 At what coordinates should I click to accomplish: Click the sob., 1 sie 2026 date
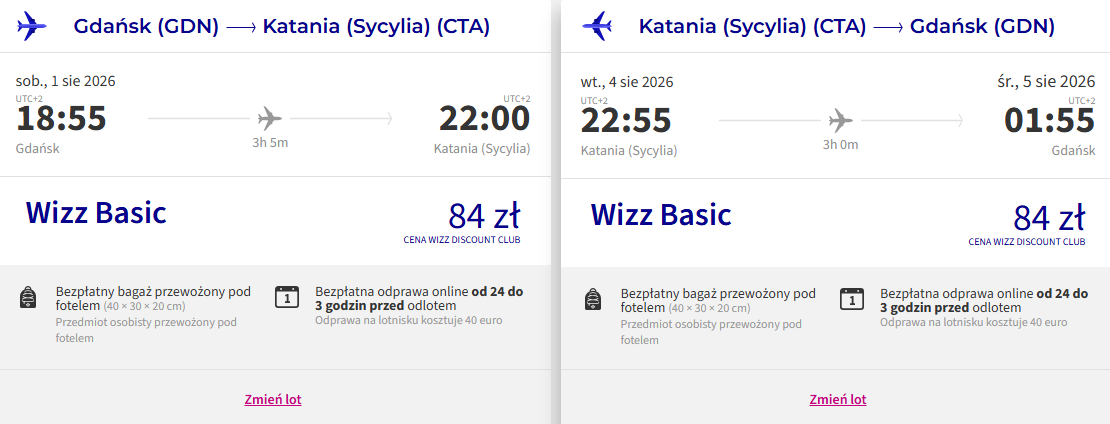(x=66, y=81)
